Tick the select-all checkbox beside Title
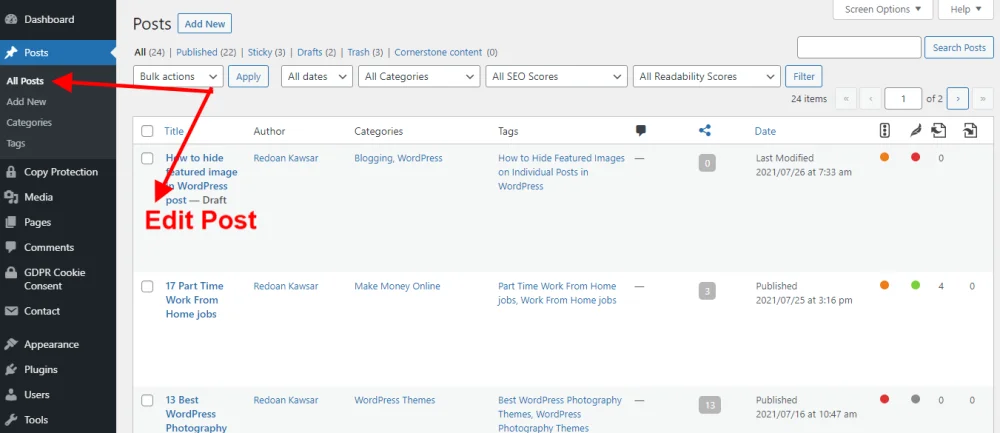The height and width of the screenshot is (433, 1000). 147,131
